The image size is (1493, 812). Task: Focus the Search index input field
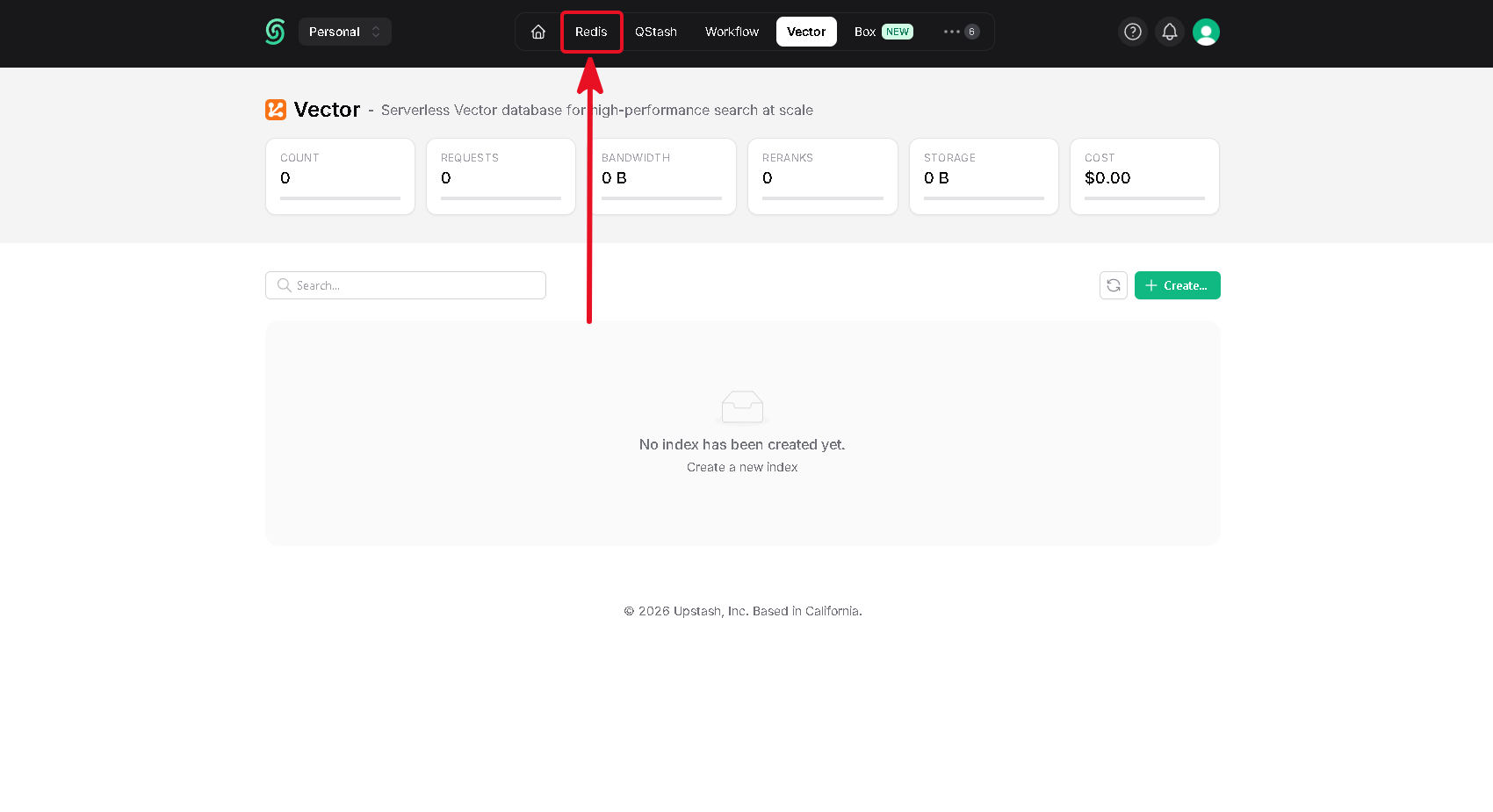pos(406,285)
